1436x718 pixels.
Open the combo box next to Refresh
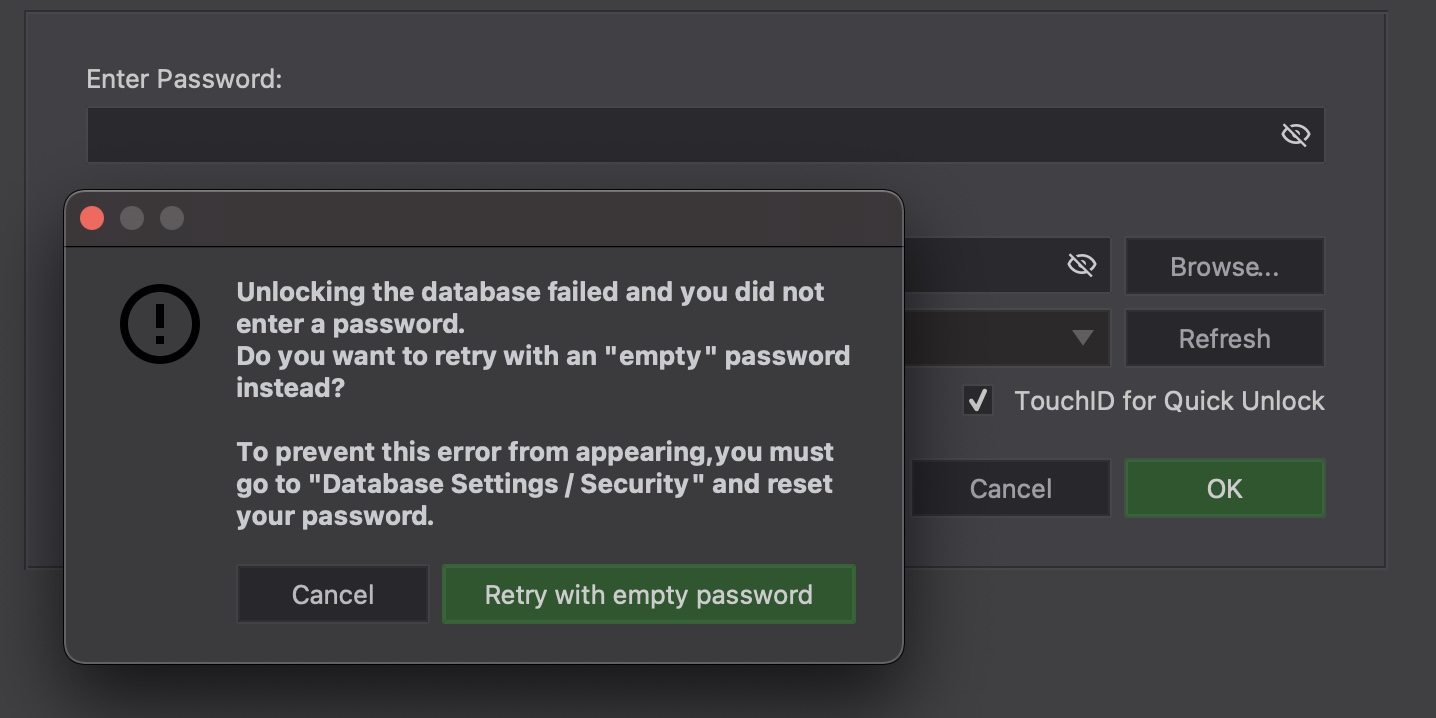(1000, 338)
